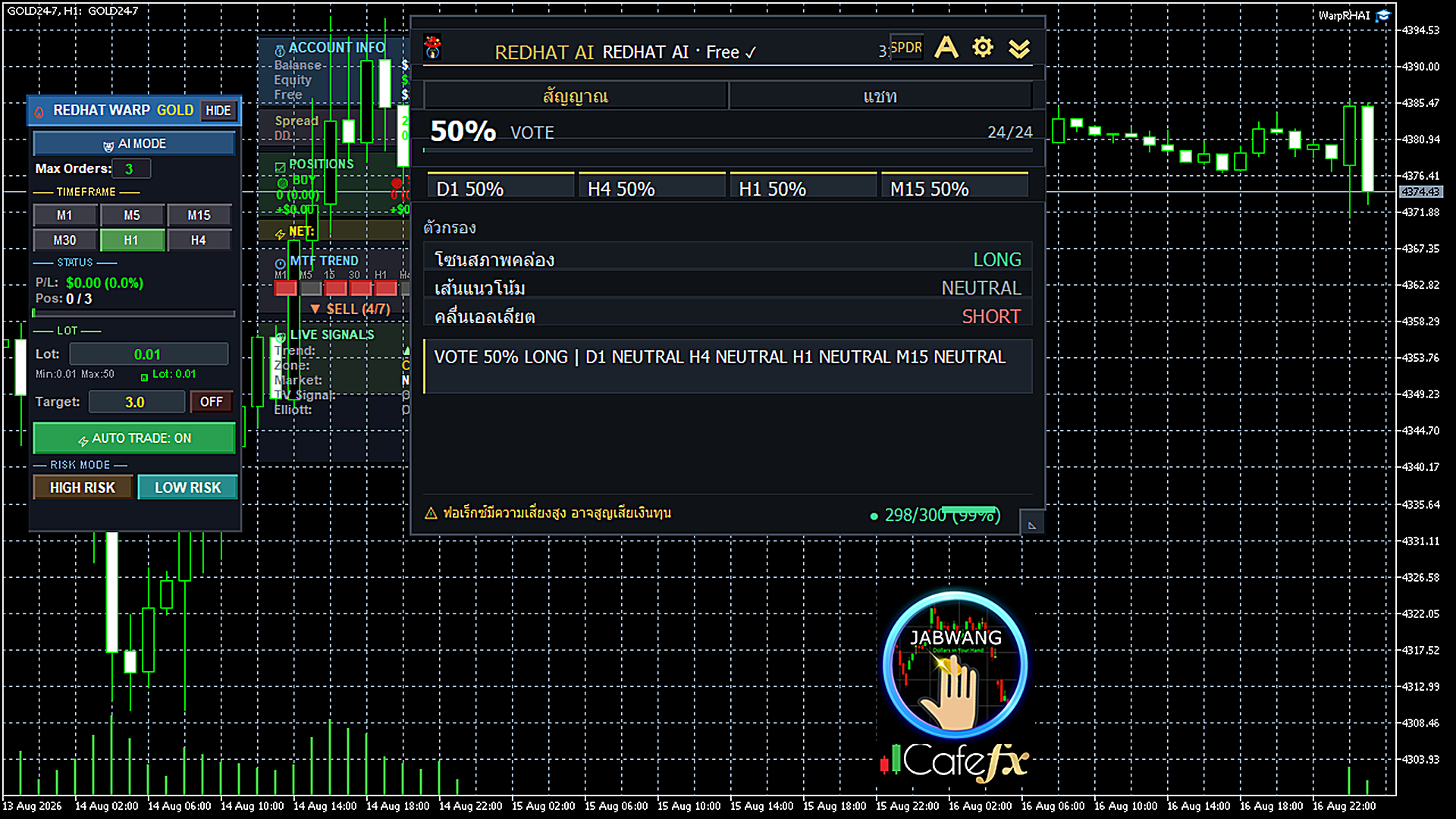The height and width of the screenshot is (819, 1456).
Task: Click the Lot size input field
Action: [149, 354]
